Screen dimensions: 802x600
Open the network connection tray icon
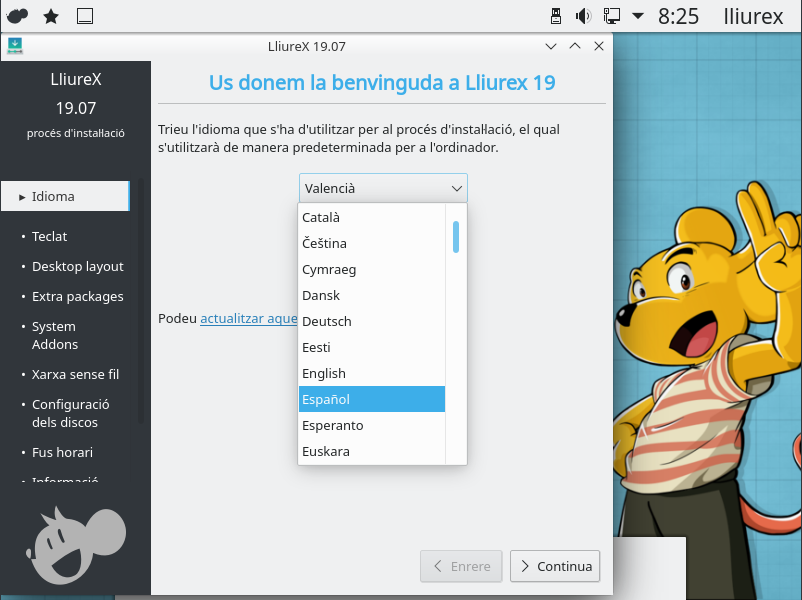[611, 16]
